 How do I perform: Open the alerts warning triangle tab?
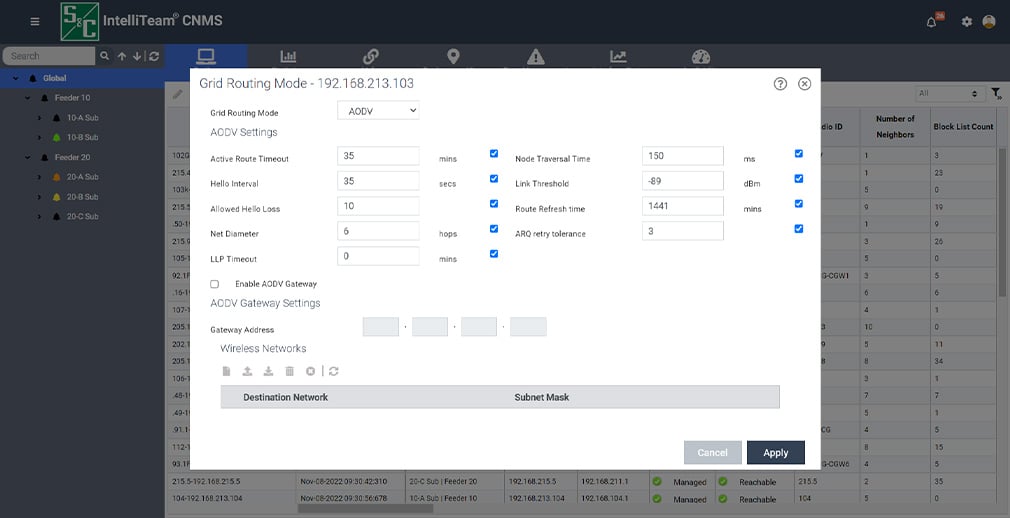pos(536,57)
